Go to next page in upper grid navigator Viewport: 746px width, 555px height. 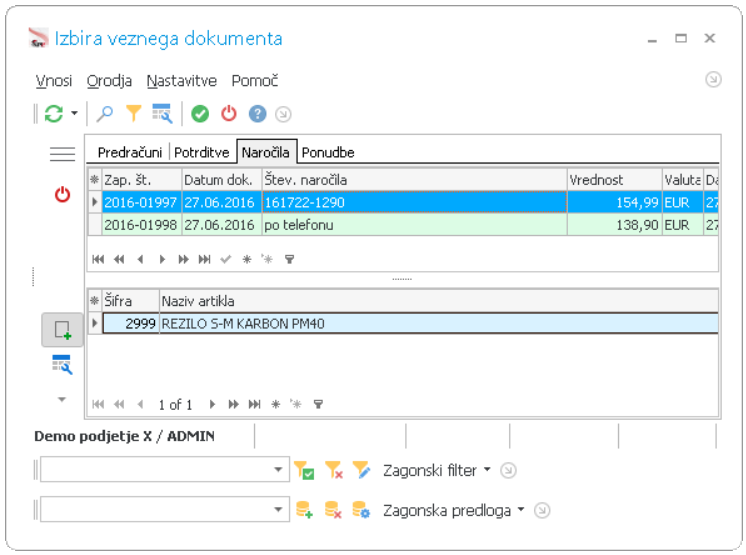pyautogui.click(x=183, y=259)
